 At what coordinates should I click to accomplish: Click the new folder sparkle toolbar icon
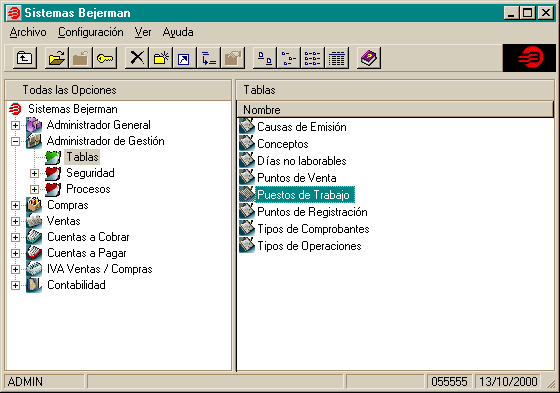pos(161,58)
